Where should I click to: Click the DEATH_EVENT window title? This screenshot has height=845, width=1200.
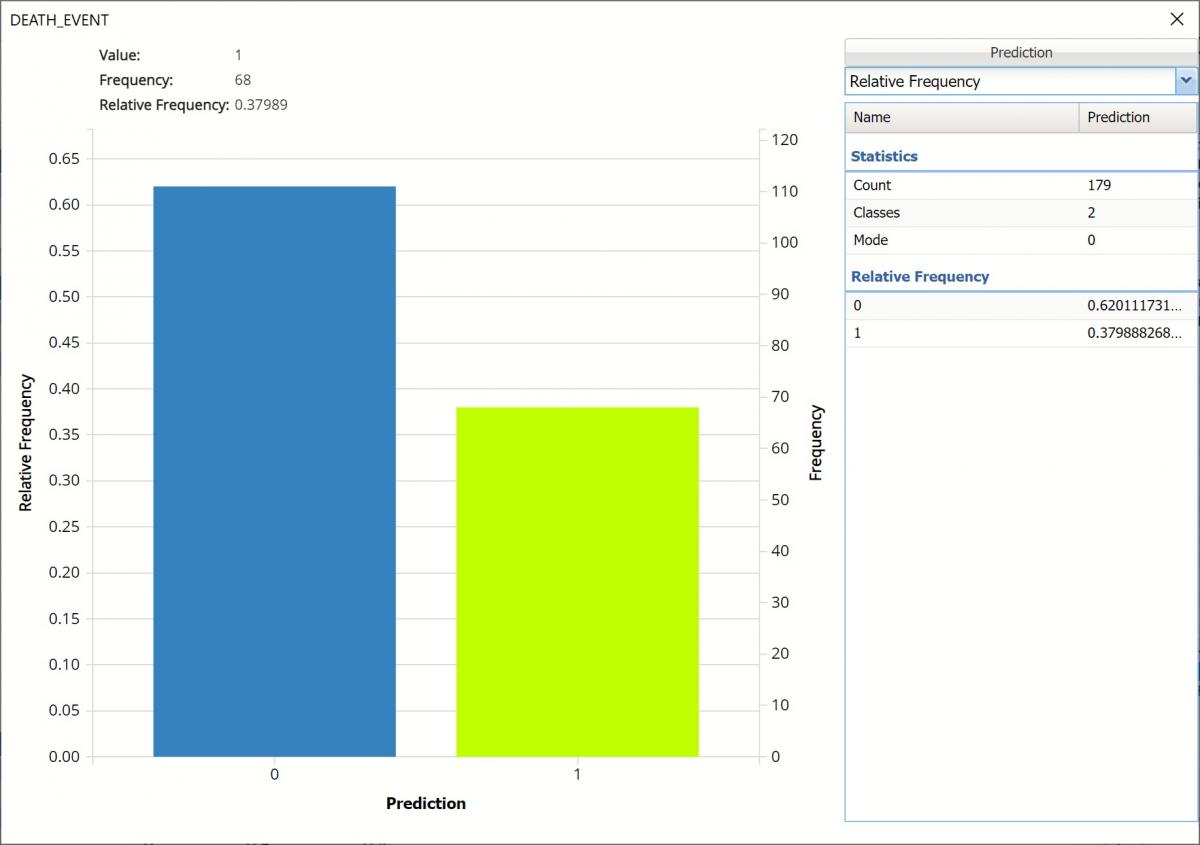click(x=59, y=19)
